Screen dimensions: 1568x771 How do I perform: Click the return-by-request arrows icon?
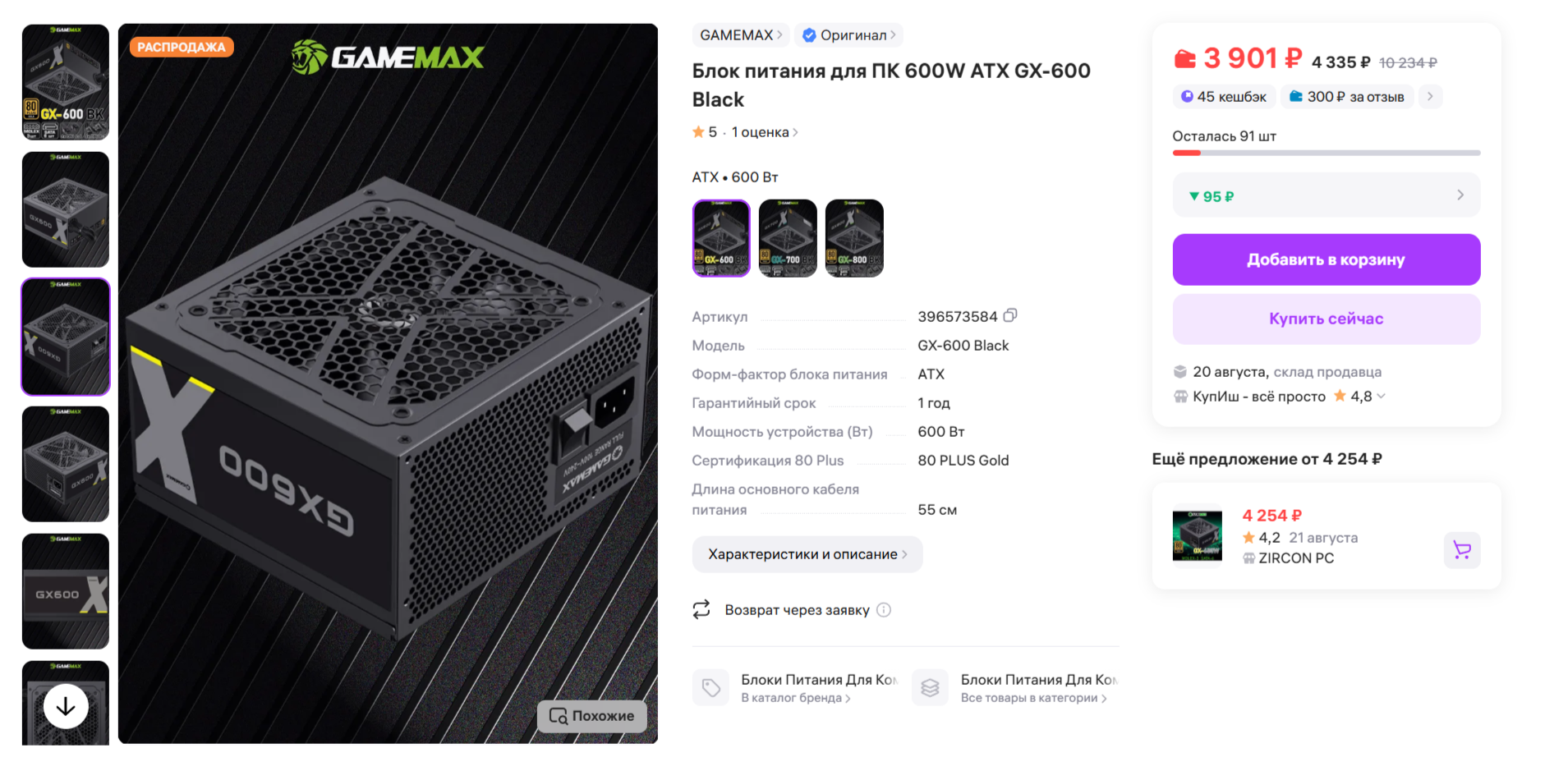coord(701,609)
